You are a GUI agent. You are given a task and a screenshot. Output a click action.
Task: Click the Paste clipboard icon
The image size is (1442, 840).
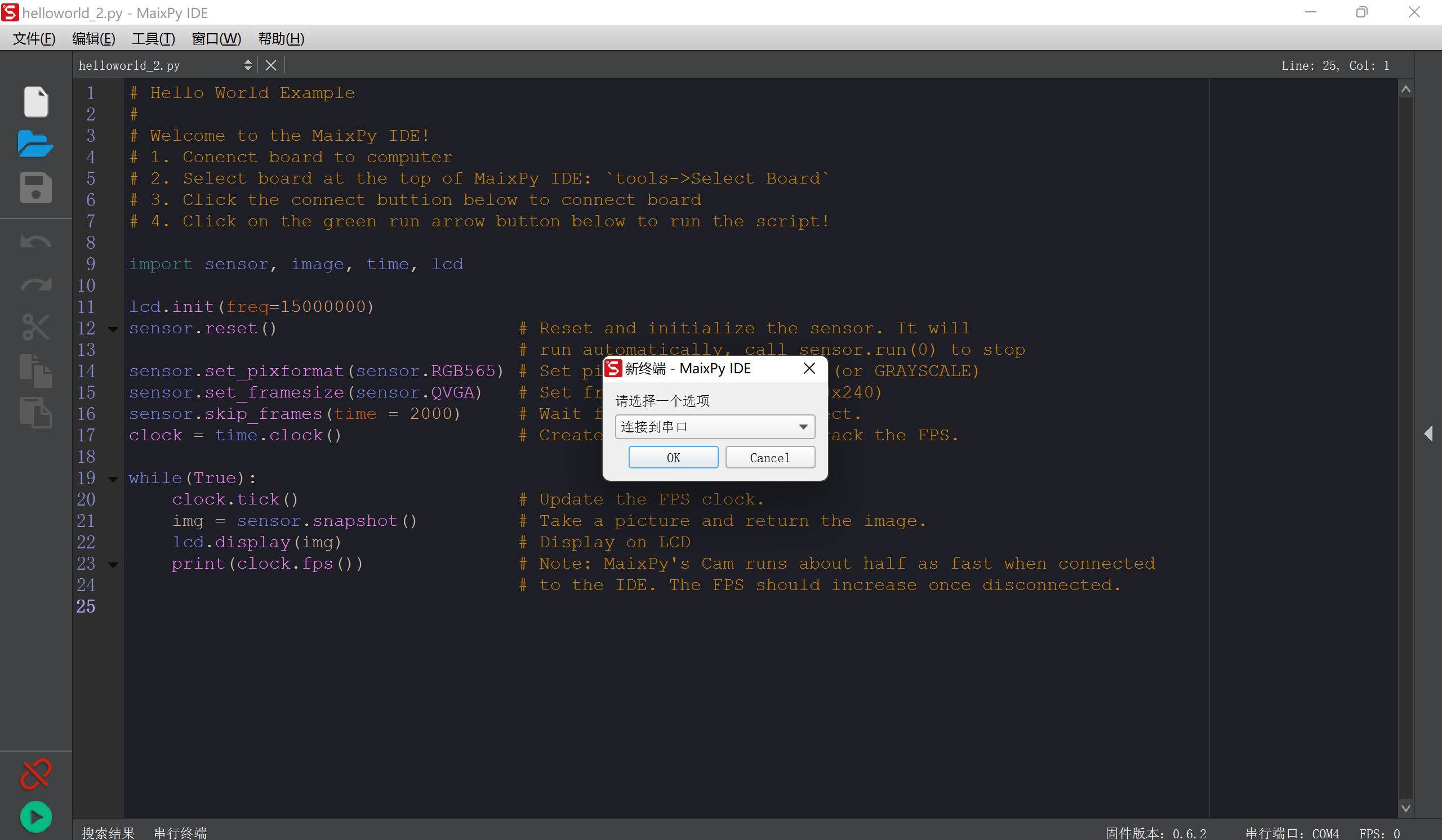click(35, 412)
